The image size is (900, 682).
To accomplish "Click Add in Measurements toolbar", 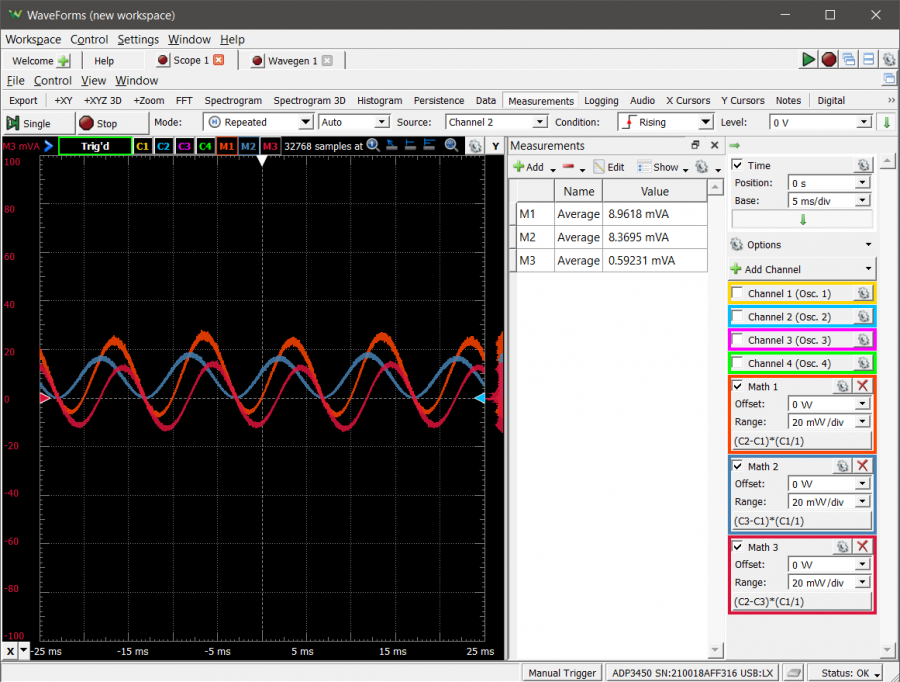I will 529,167.
